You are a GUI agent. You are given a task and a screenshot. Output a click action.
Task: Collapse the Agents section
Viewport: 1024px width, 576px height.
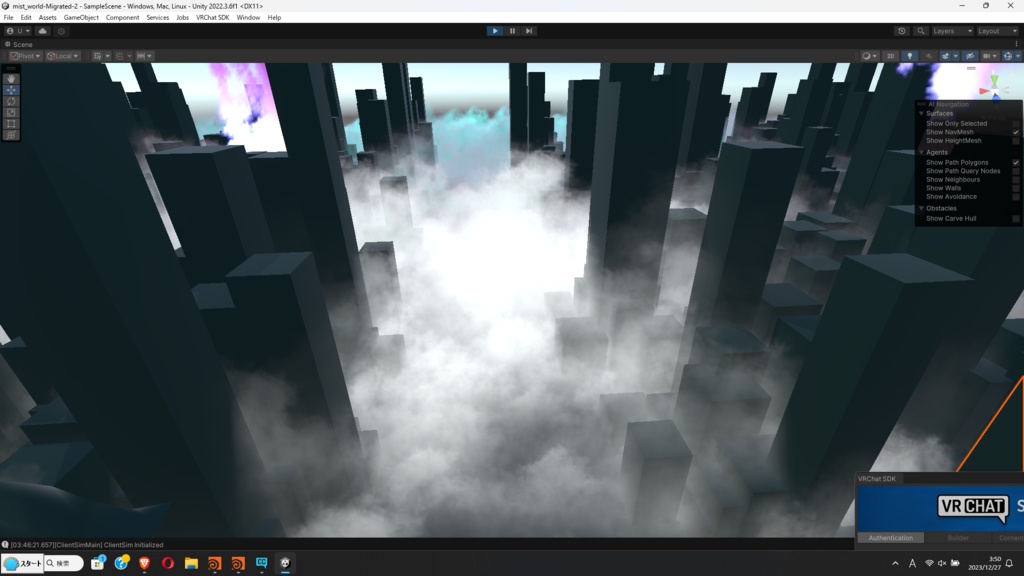921,152
